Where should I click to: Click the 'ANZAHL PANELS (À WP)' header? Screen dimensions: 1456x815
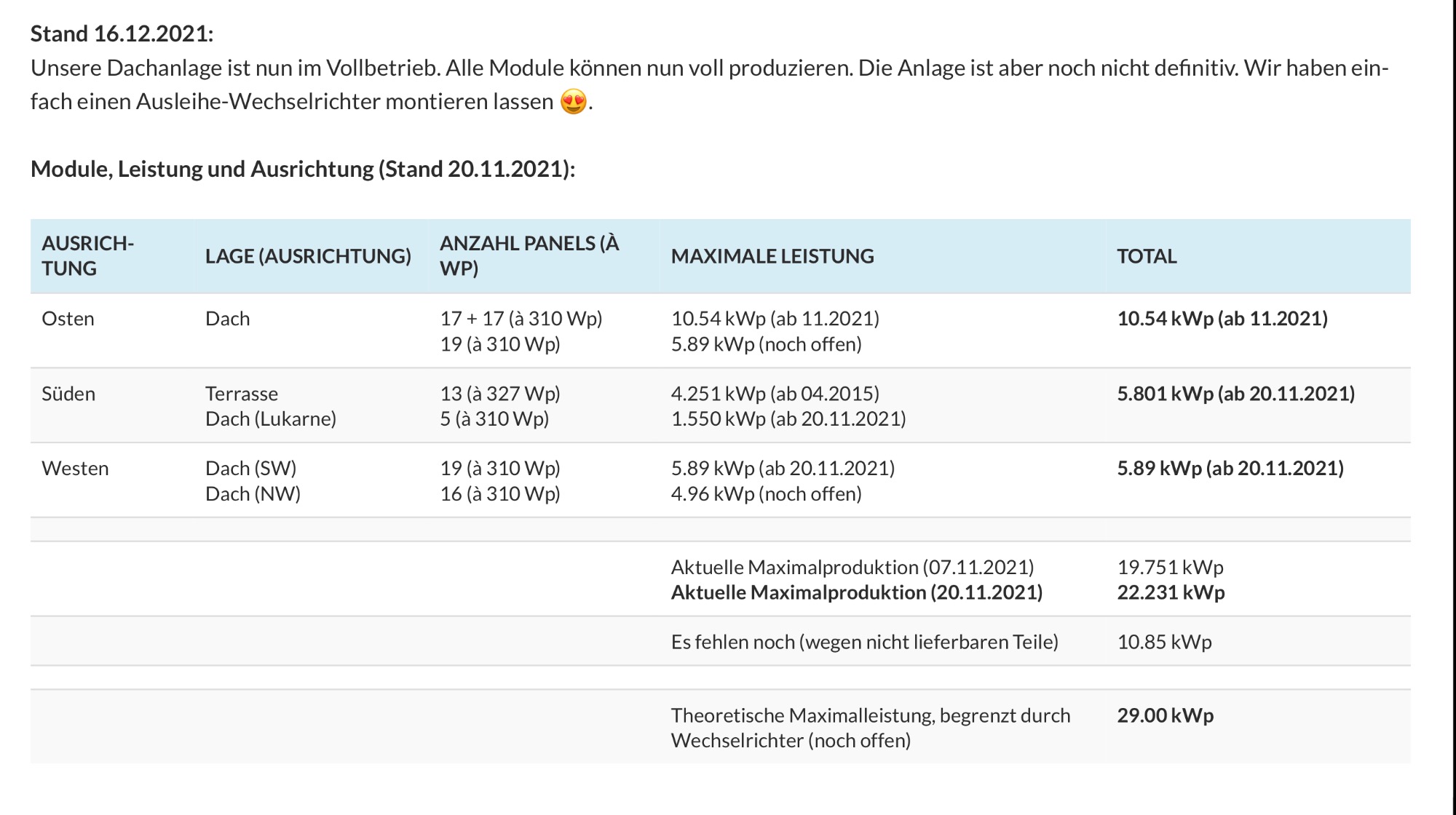(x=529, y=255)
